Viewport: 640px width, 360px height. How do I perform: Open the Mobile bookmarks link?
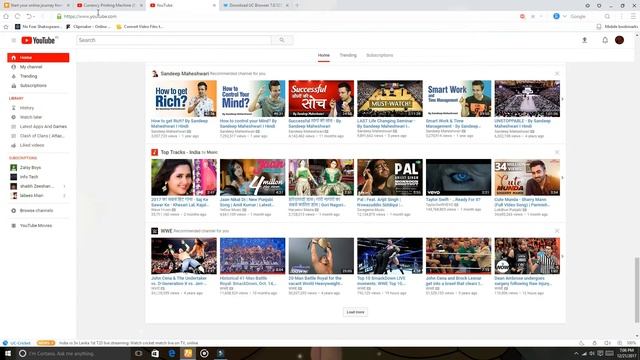coord(617,27)
